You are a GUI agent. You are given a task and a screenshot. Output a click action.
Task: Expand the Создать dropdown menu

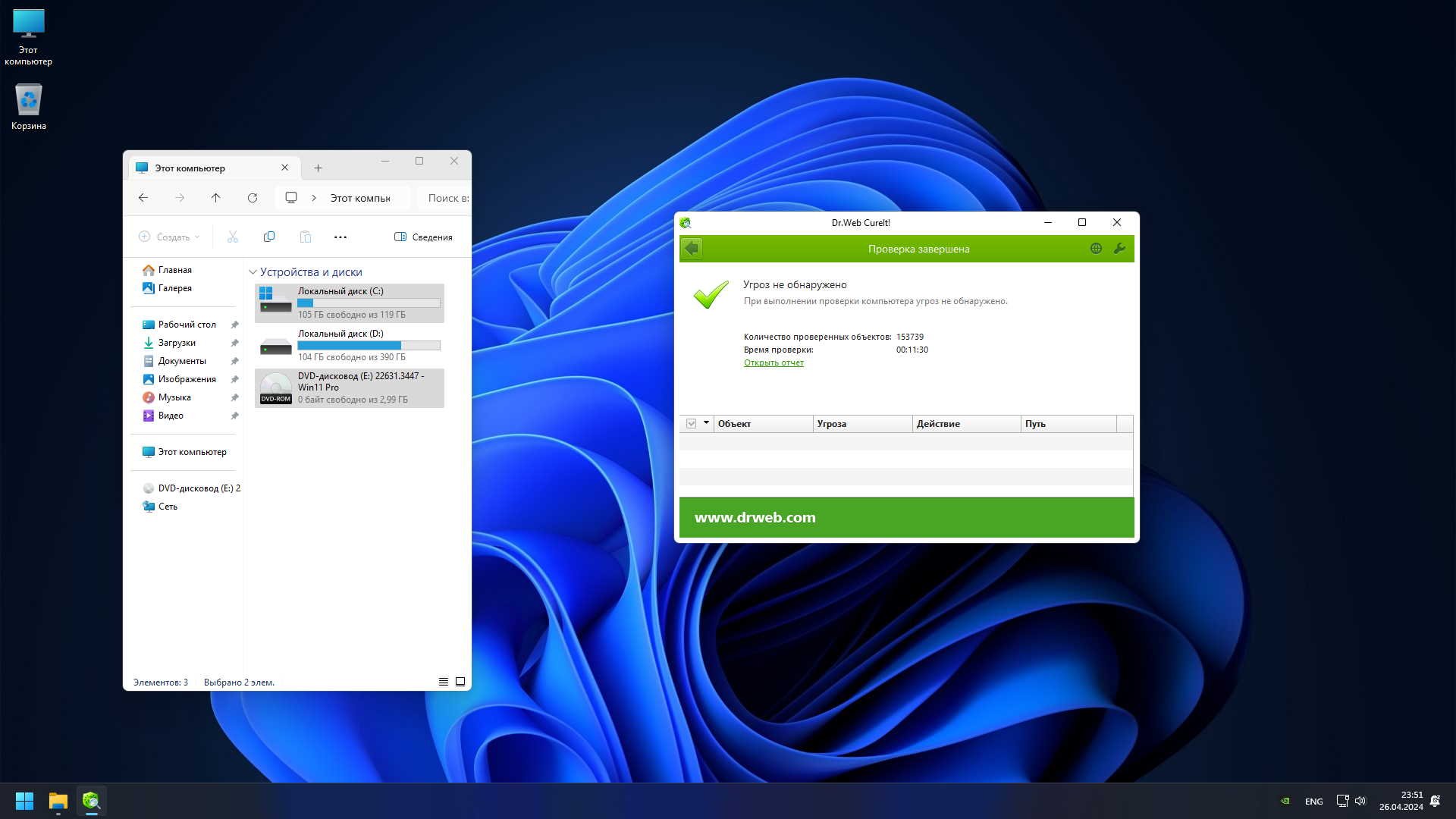click(170, 237)
